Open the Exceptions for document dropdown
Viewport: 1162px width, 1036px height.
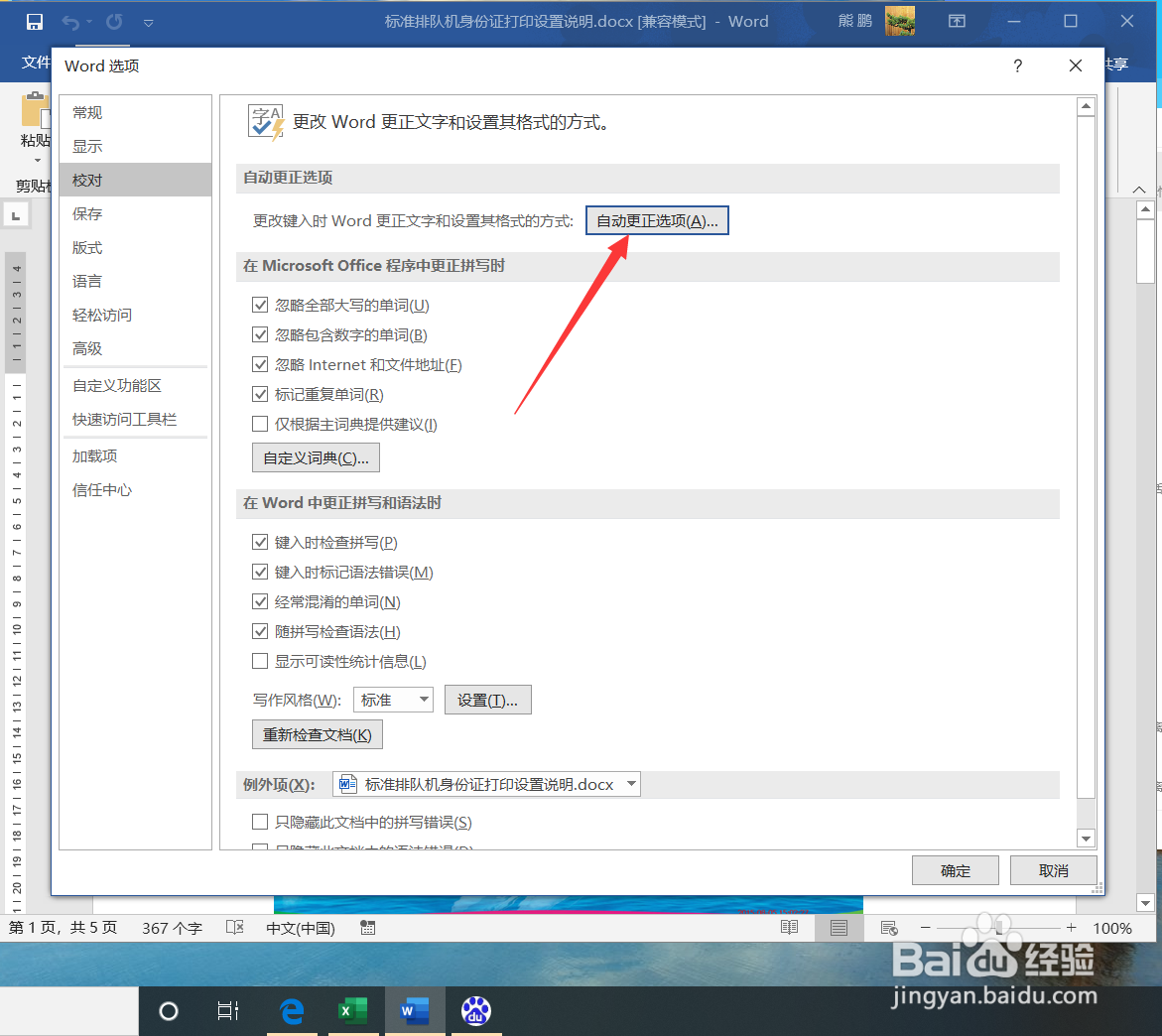click(487, 784)
